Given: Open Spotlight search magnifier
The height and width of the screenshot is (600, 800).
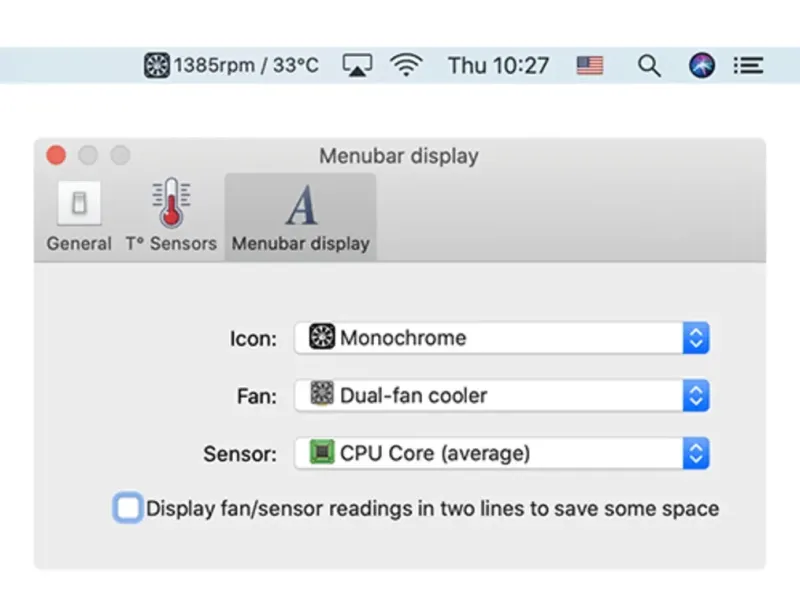Looking at the screenshot, I should click(x=649, y=66).
